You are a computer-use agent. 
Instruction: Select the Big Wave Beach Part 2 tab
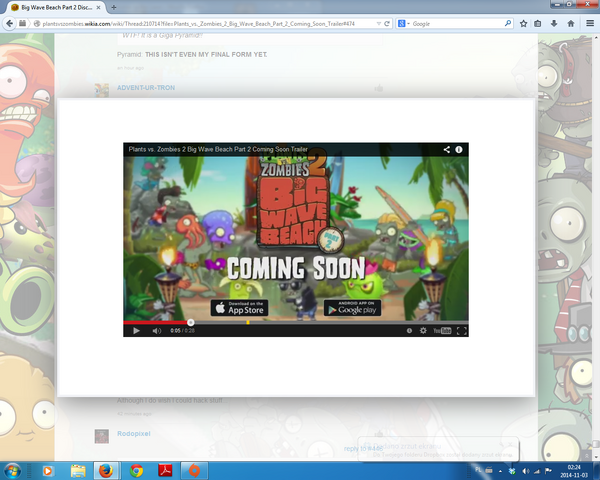(x=56, y=7)
